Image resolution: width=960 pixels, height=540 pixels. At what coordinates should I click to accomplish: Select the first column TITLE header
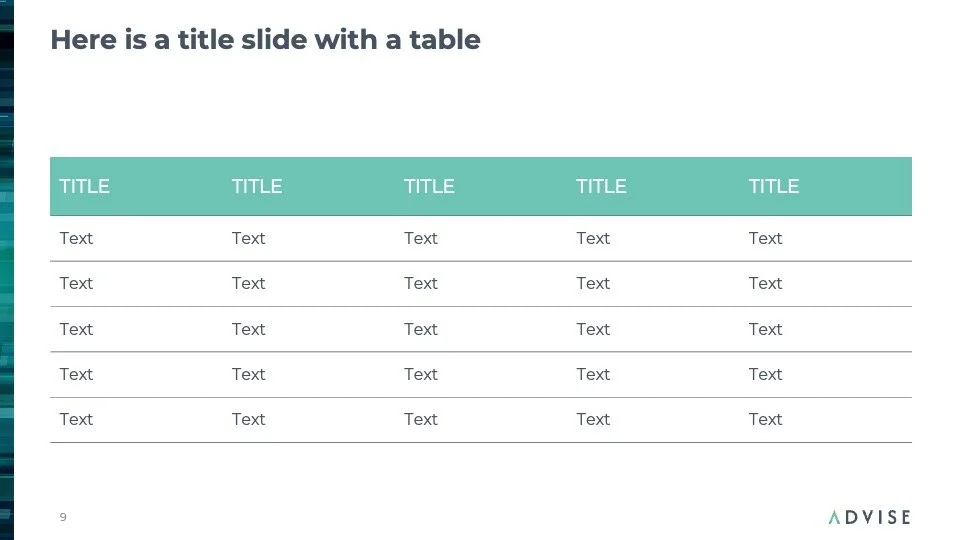[x=85, y=186]
